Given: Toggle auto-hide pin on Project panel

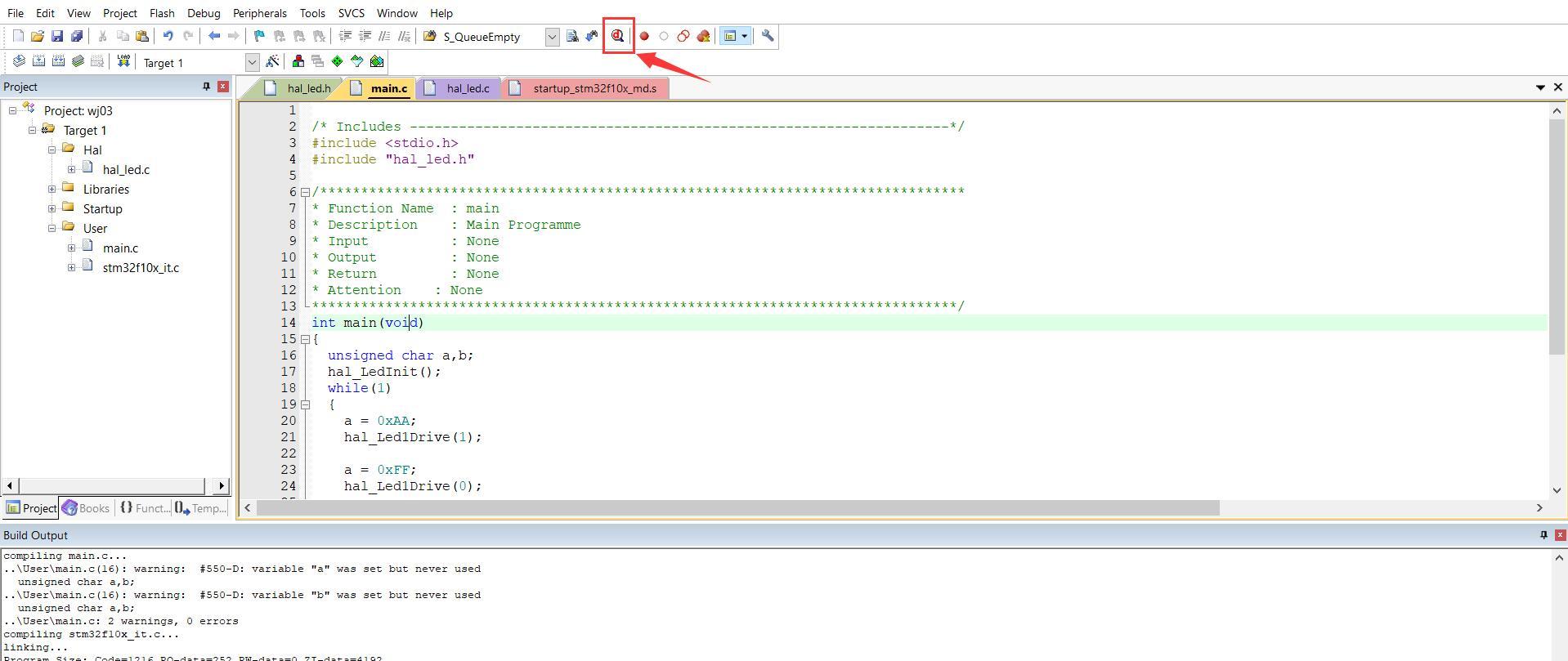Looking at the screenshot, I should click(x=206, y=87).
